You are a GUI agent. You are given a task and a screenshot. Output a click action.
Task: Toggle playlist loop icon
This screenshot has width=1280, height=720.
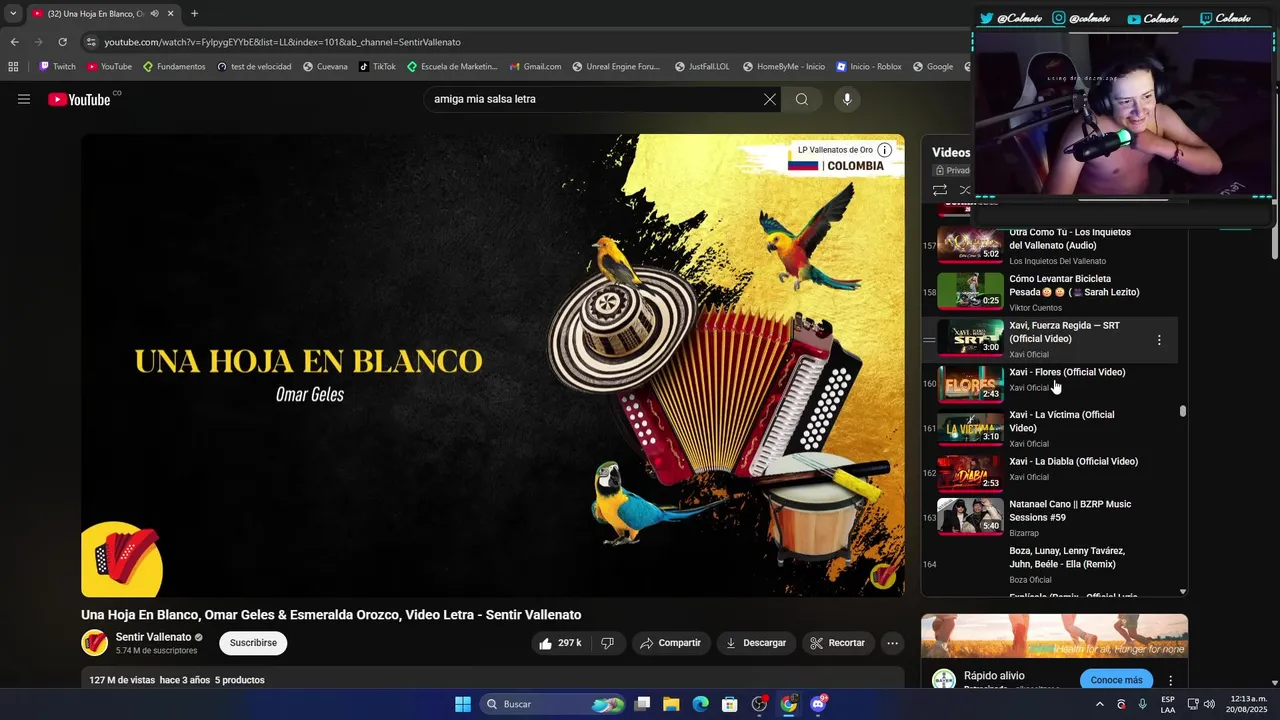tap(940, 190)
